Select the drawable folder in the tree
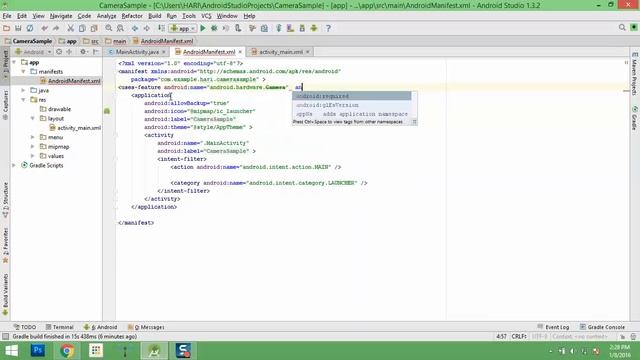 (x=59, y=109)
